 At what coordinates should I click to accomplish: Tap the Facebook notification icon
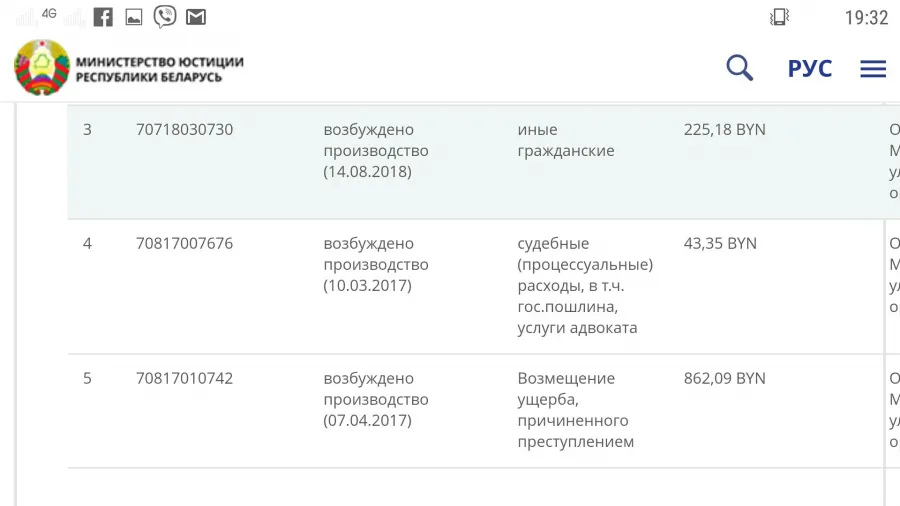point(103,17)
